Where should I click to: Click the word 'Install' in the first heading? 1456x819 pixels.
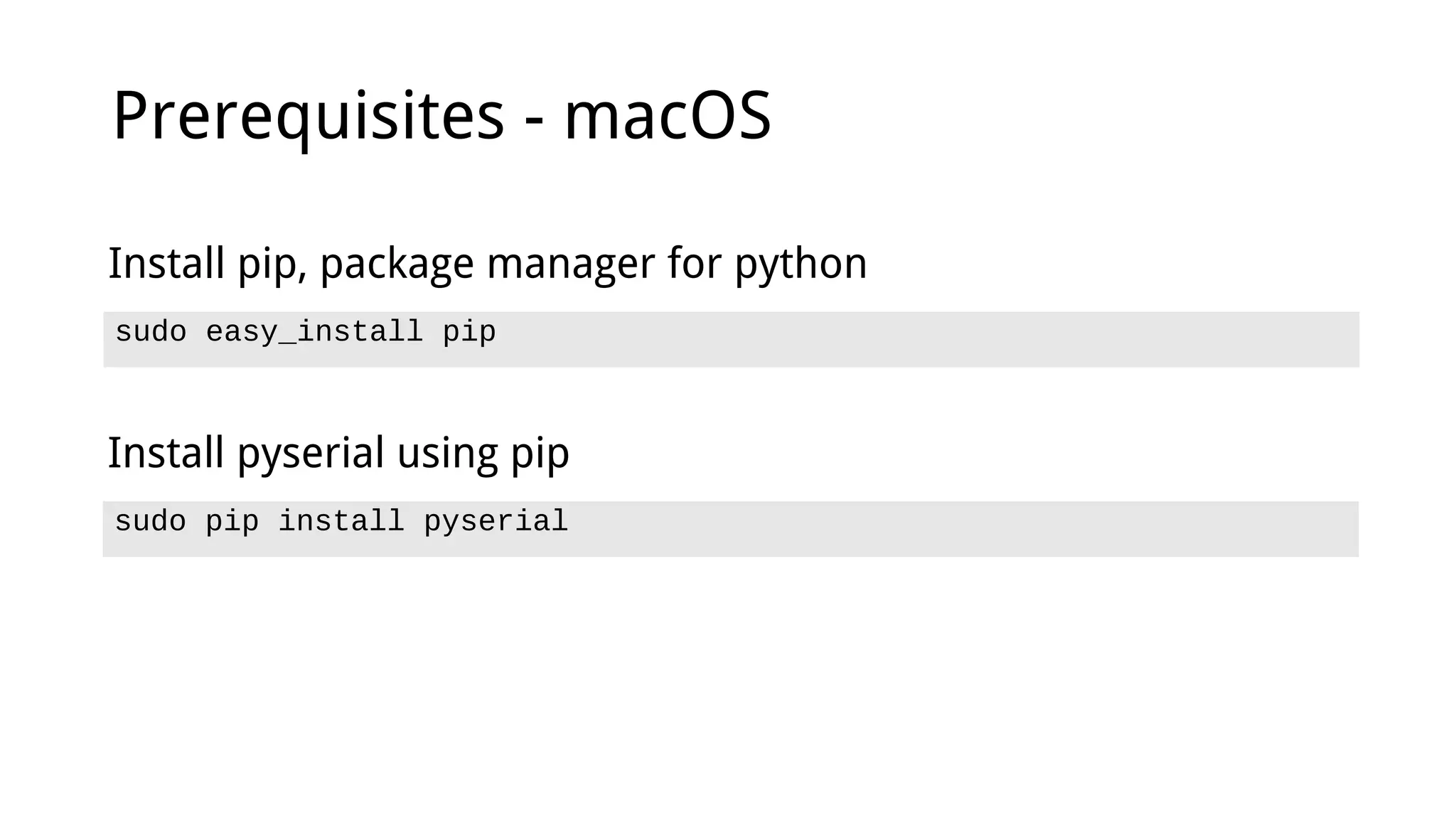tap(166, 263)
